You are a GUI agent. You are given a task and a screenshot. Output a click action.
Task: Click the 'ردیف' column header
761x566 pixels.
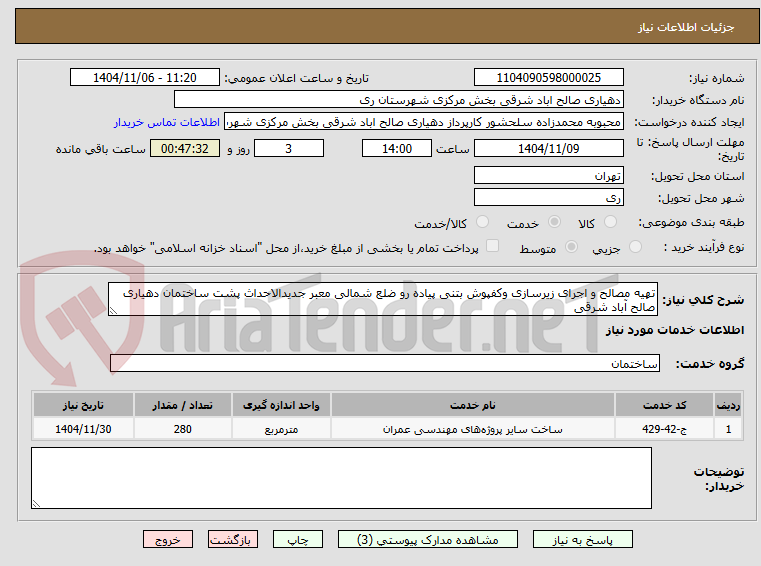point(728,405)
